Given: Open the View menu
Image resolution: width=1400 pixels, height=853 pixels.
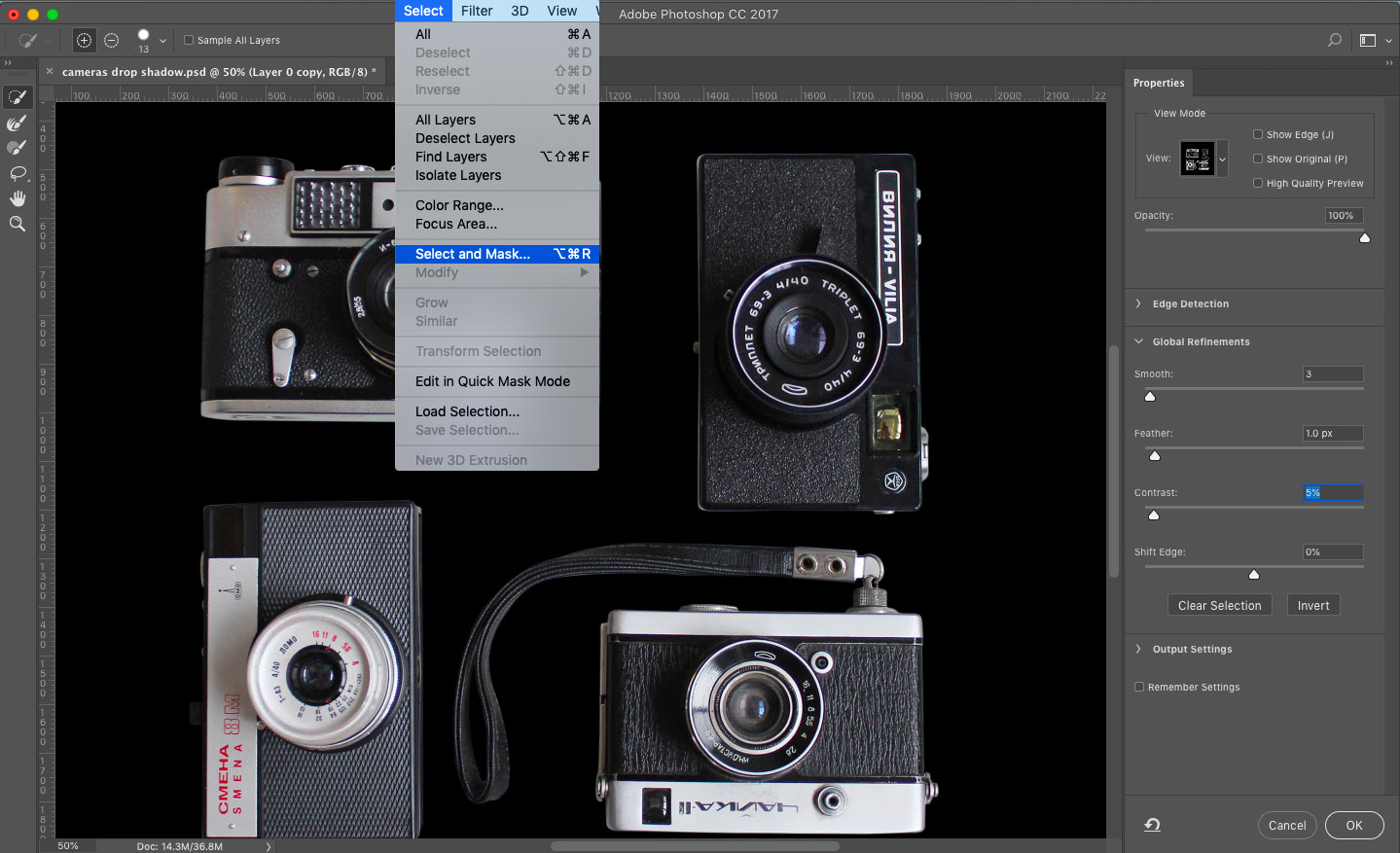Looking at the screenshot, I should (x=562, y=11).
